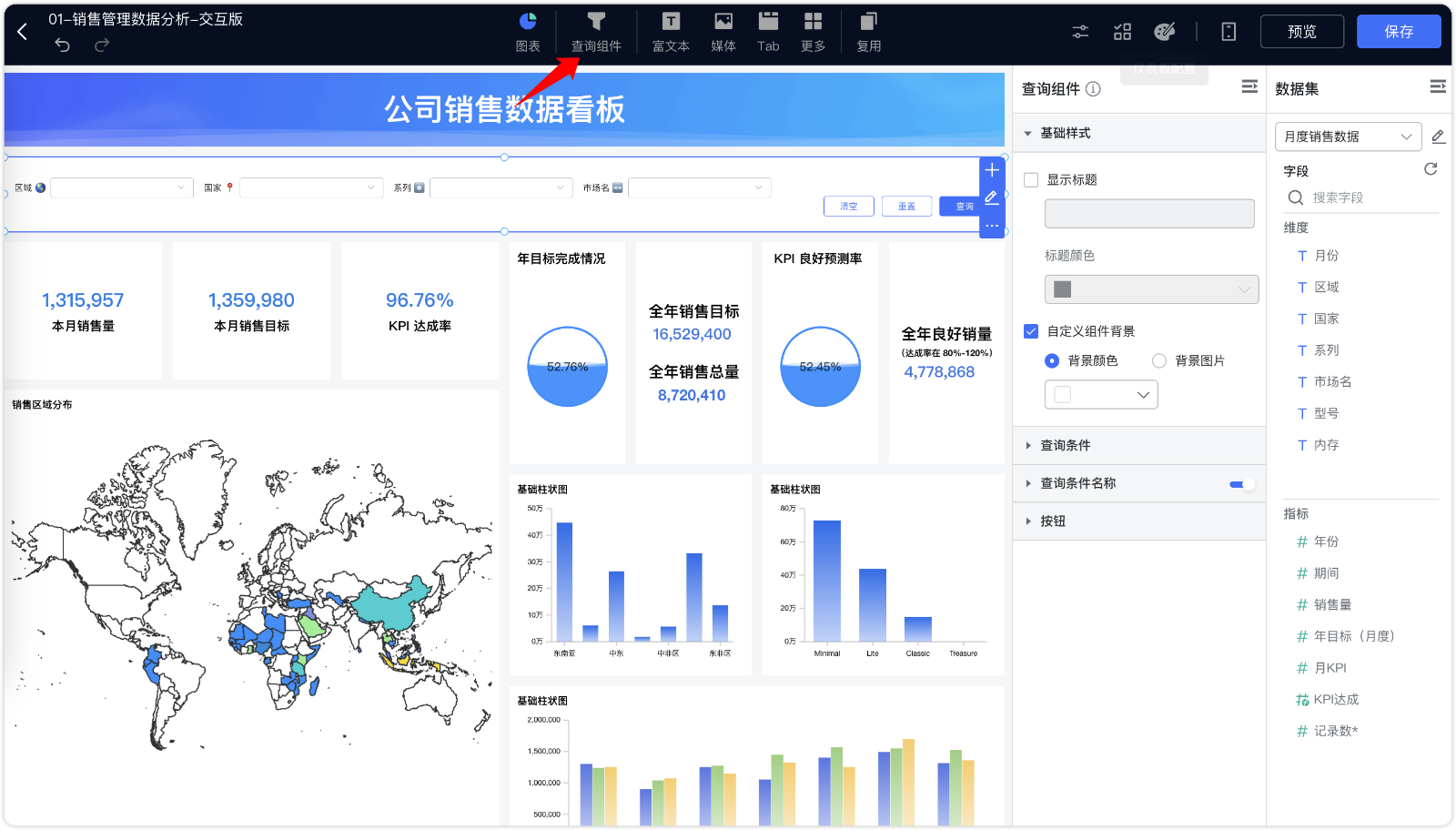Redo the last undone action
1456x830 pixels.
point(102,45)
